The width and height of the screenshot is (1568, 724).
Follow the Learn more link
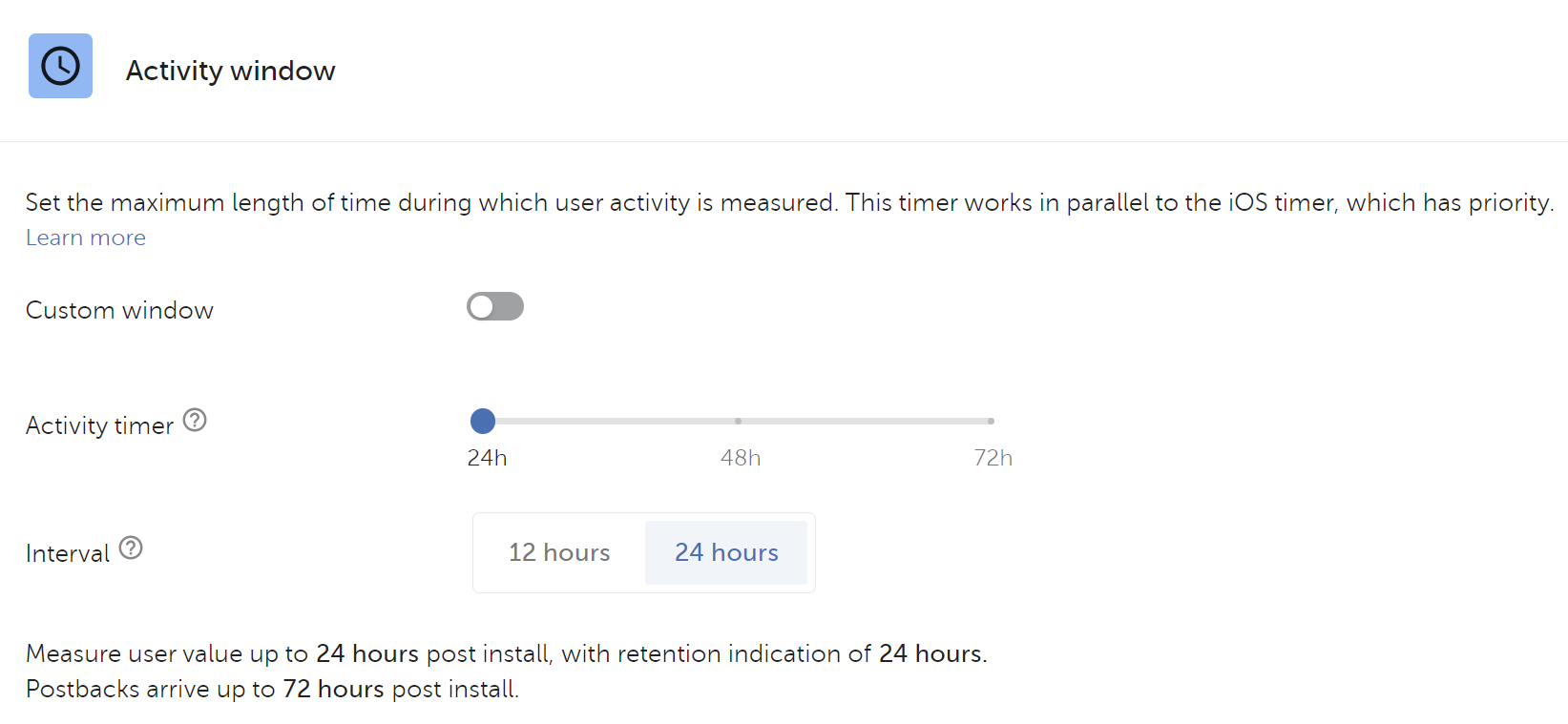86,238
